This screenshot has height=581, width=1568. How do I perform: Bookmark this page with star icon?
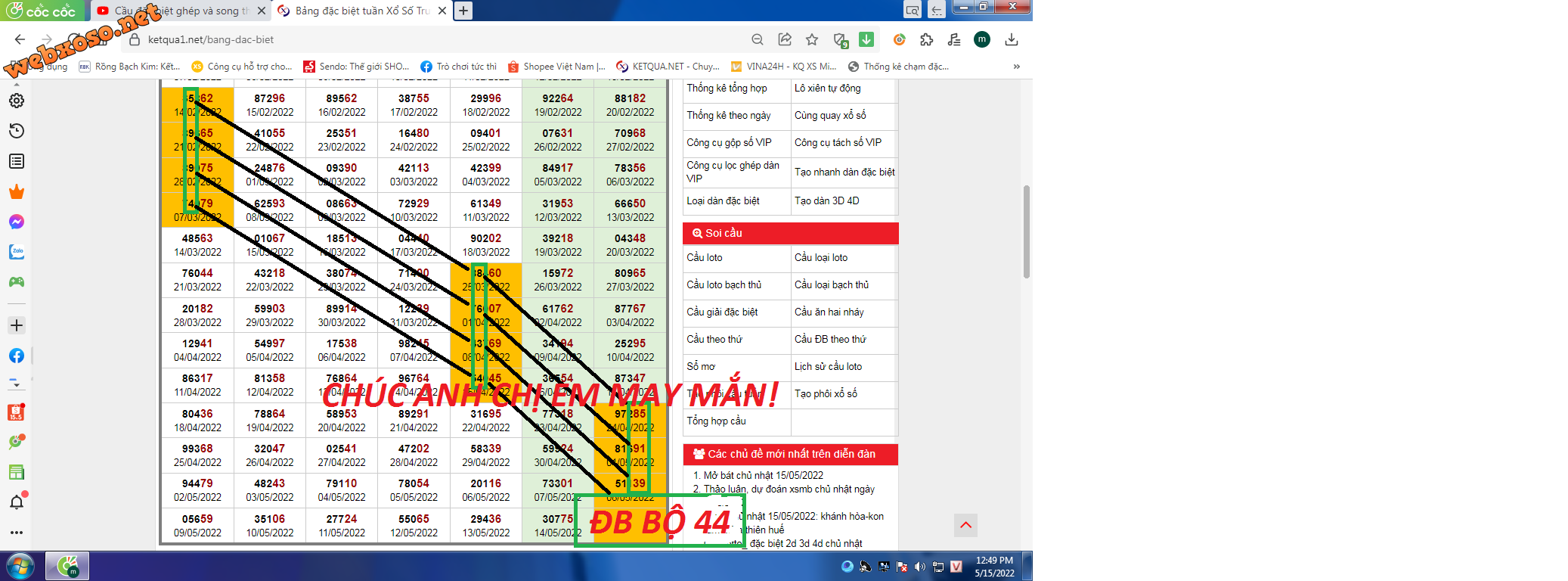[x=812, y=39]
